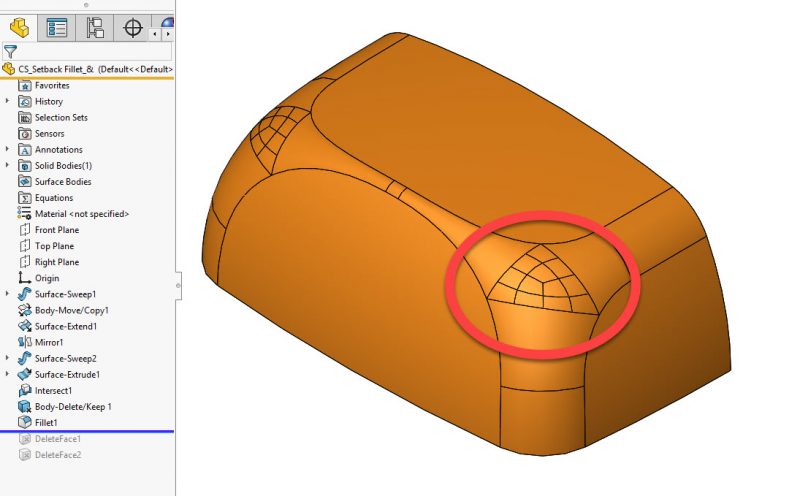This screenshot has height=496, width=800.
Task: Switch to the PropertyManager tab
Action: pos(57,28)
